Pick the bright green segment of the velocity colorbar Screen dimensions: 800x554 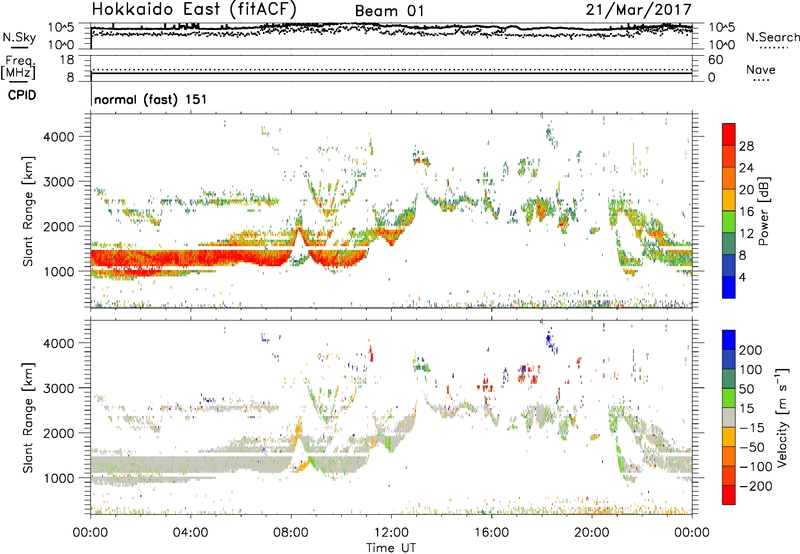[729, 398]
